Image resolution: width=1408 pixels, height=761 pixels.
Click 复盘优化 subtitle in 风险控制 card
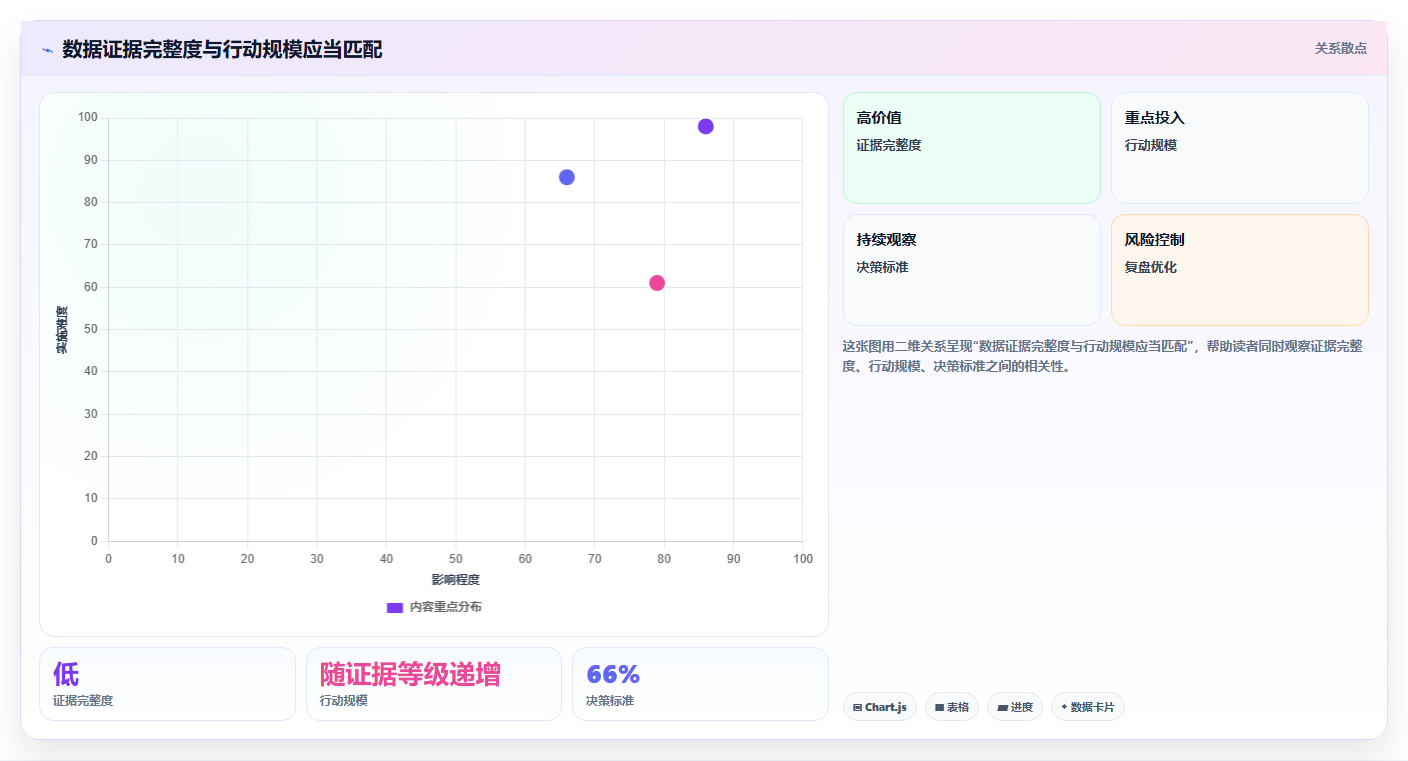click(x=1151, y=267)
